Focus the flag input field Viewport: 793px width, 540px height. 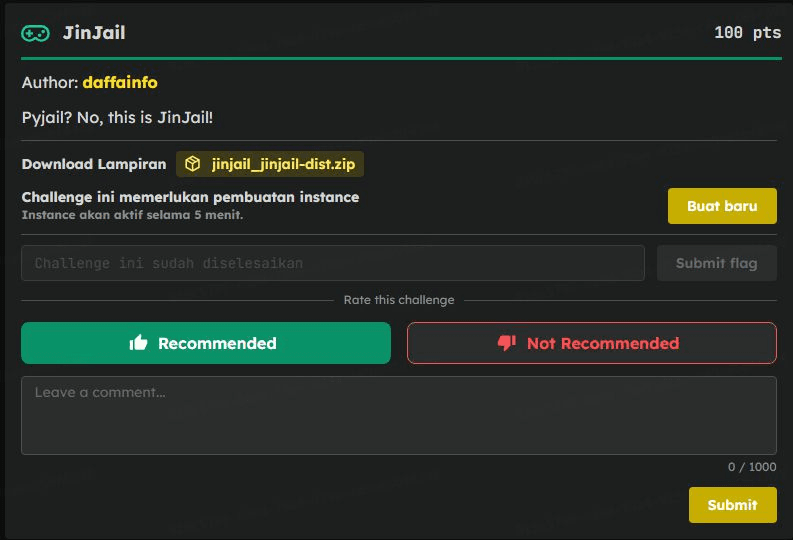point(332,263)
